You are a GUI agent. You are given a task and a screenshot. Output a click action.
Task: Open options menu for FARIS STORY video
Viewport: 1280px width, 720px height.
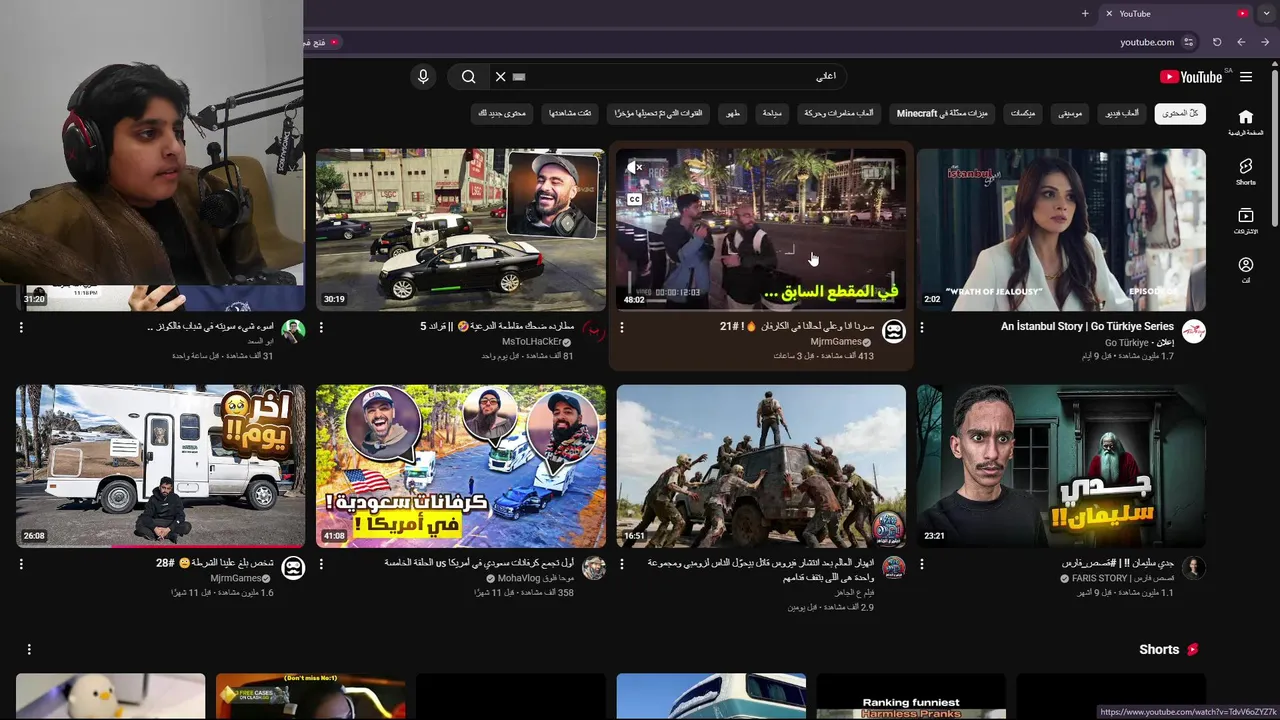pyautogui.click(x=921, y=564)
